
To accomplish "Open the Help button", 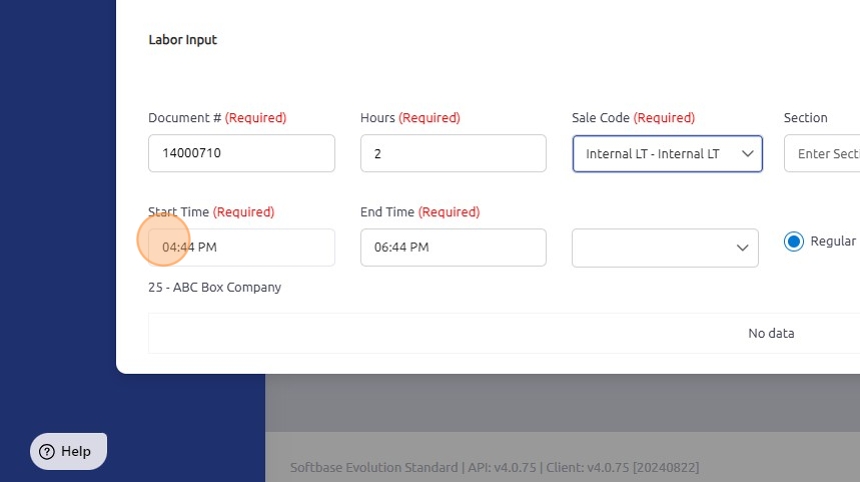I will pyautogui.click(x=68, y=452).
